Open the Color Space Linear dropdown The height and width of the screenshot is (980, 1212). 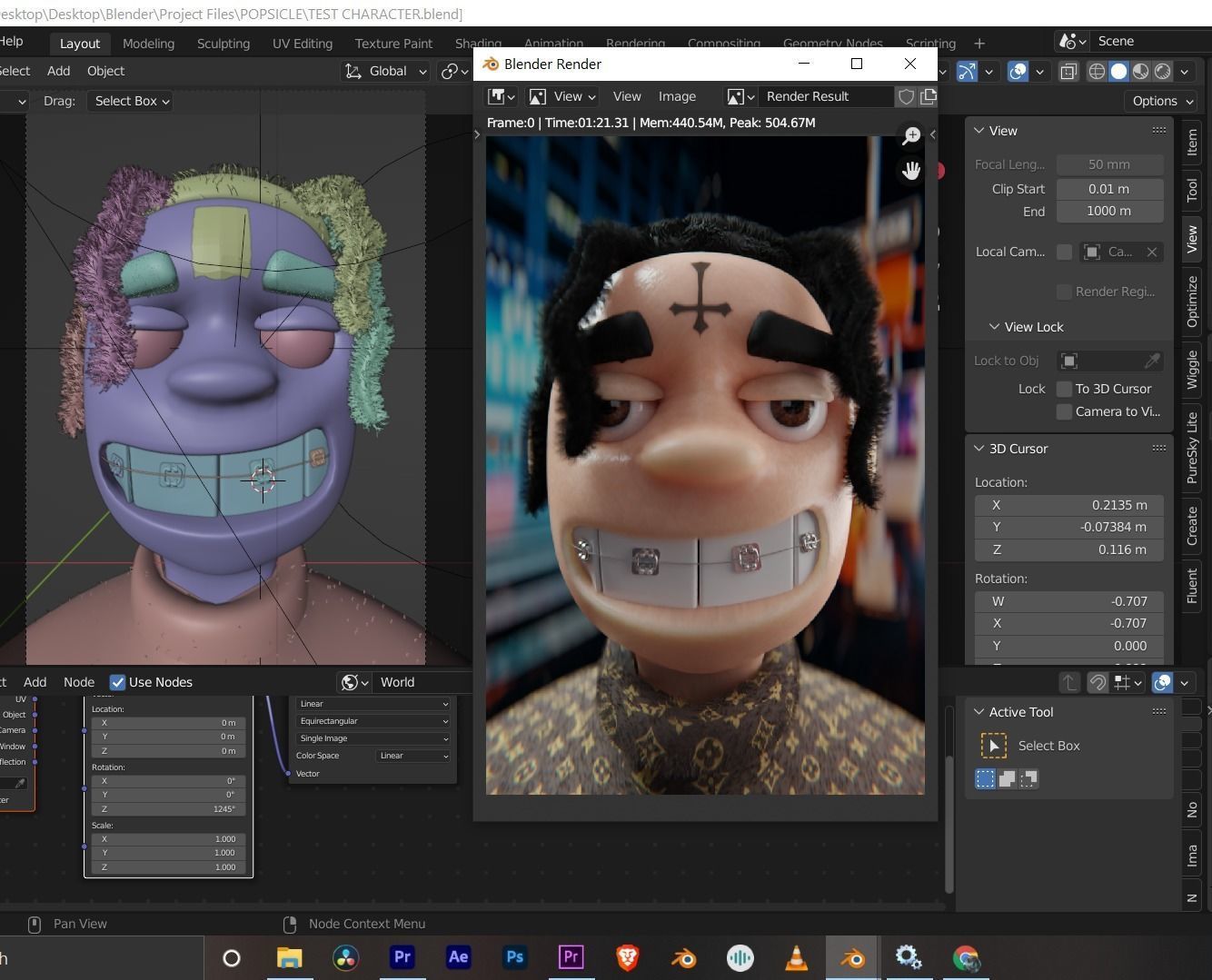(414, 756)
